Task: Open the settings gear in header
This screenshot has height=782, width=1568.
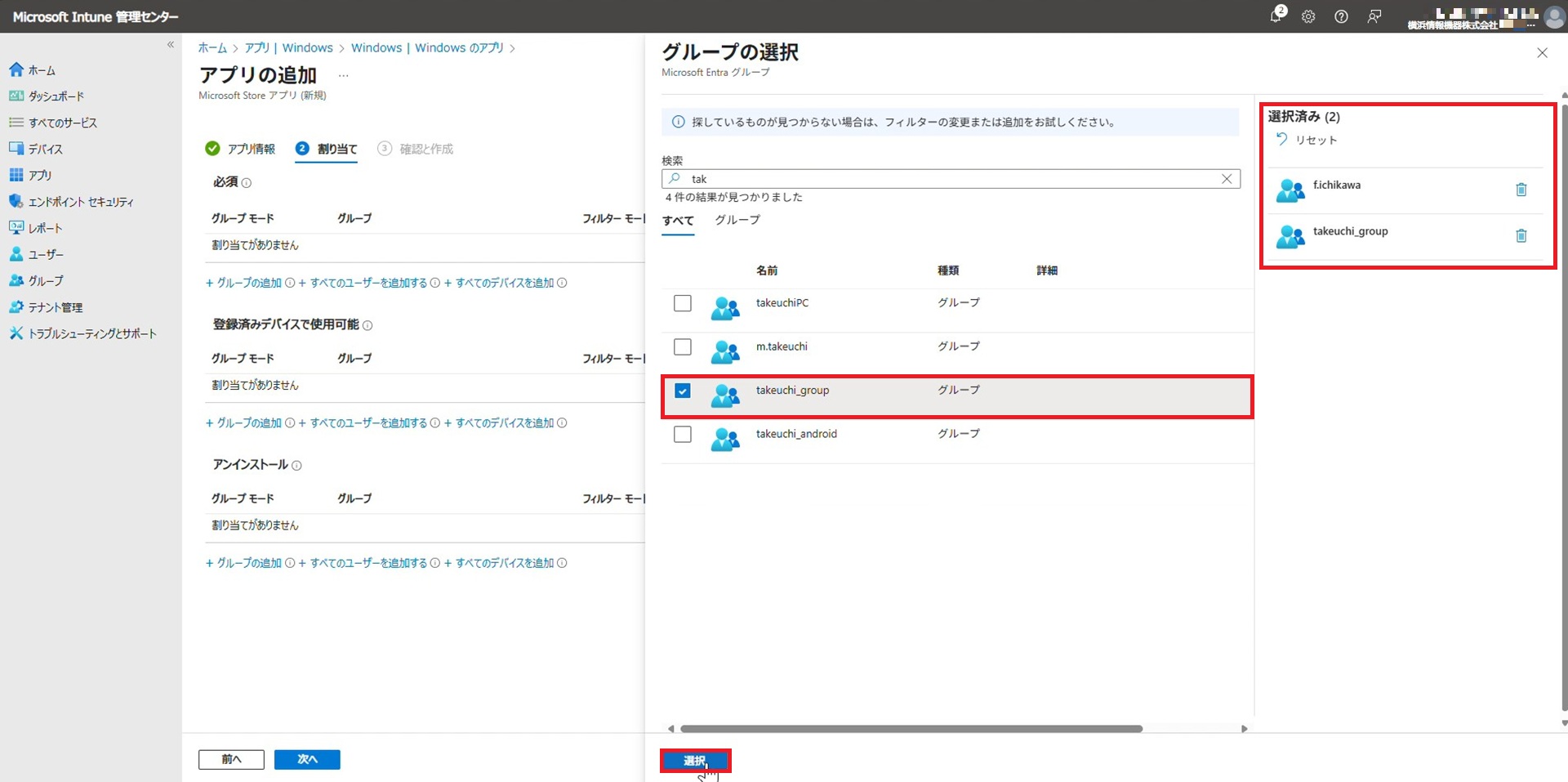Action: click(1308, 16)
